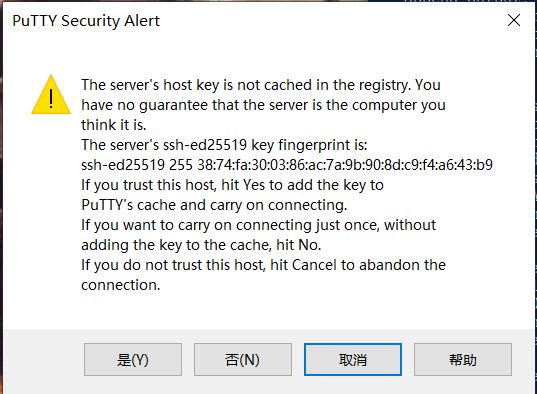Click the line 'If you trust this host, hit Yes'
Screen dimensions: 537x394
pos(232,185)
